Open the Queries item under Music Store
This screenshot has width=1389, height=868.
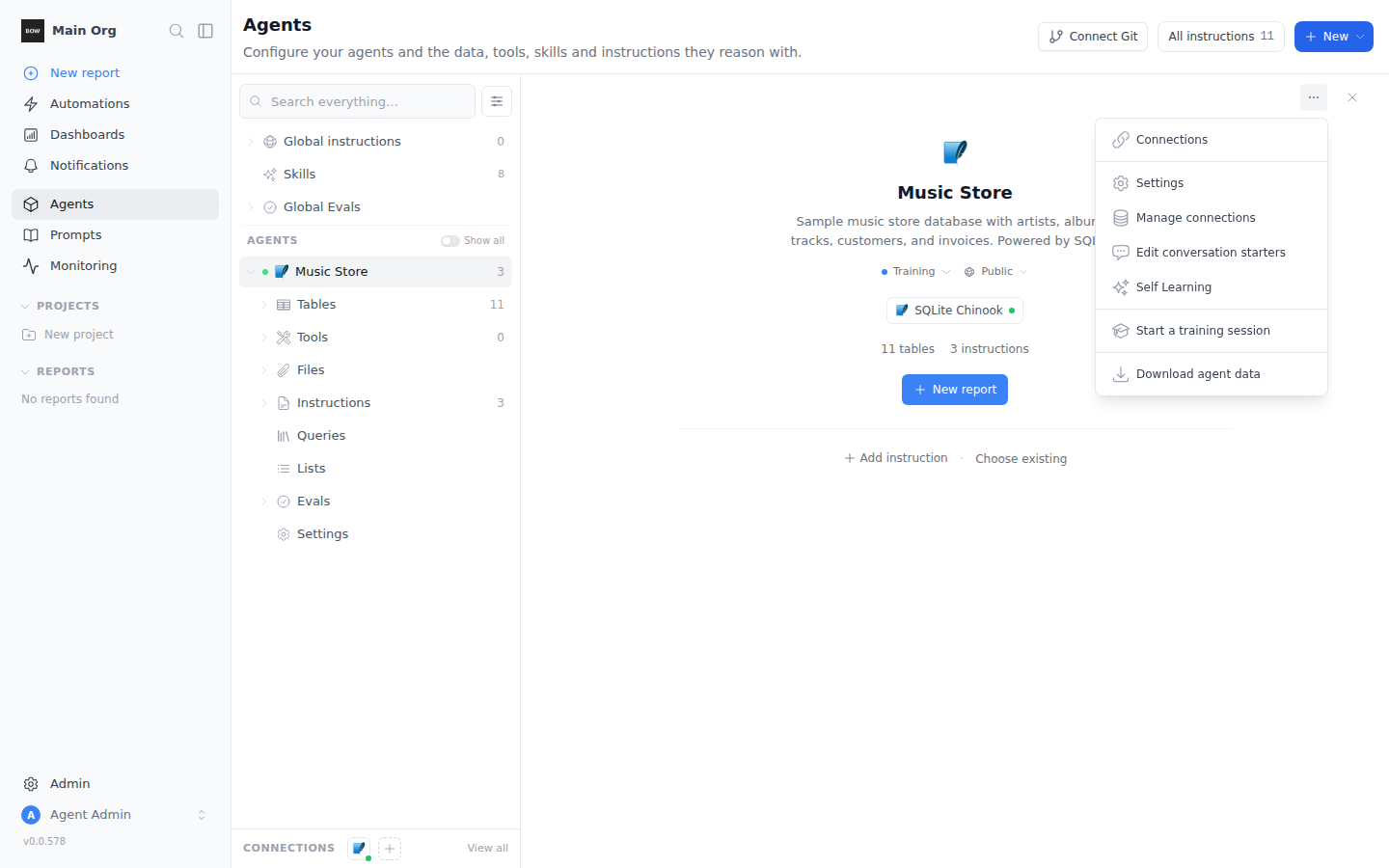coord(375,436)
